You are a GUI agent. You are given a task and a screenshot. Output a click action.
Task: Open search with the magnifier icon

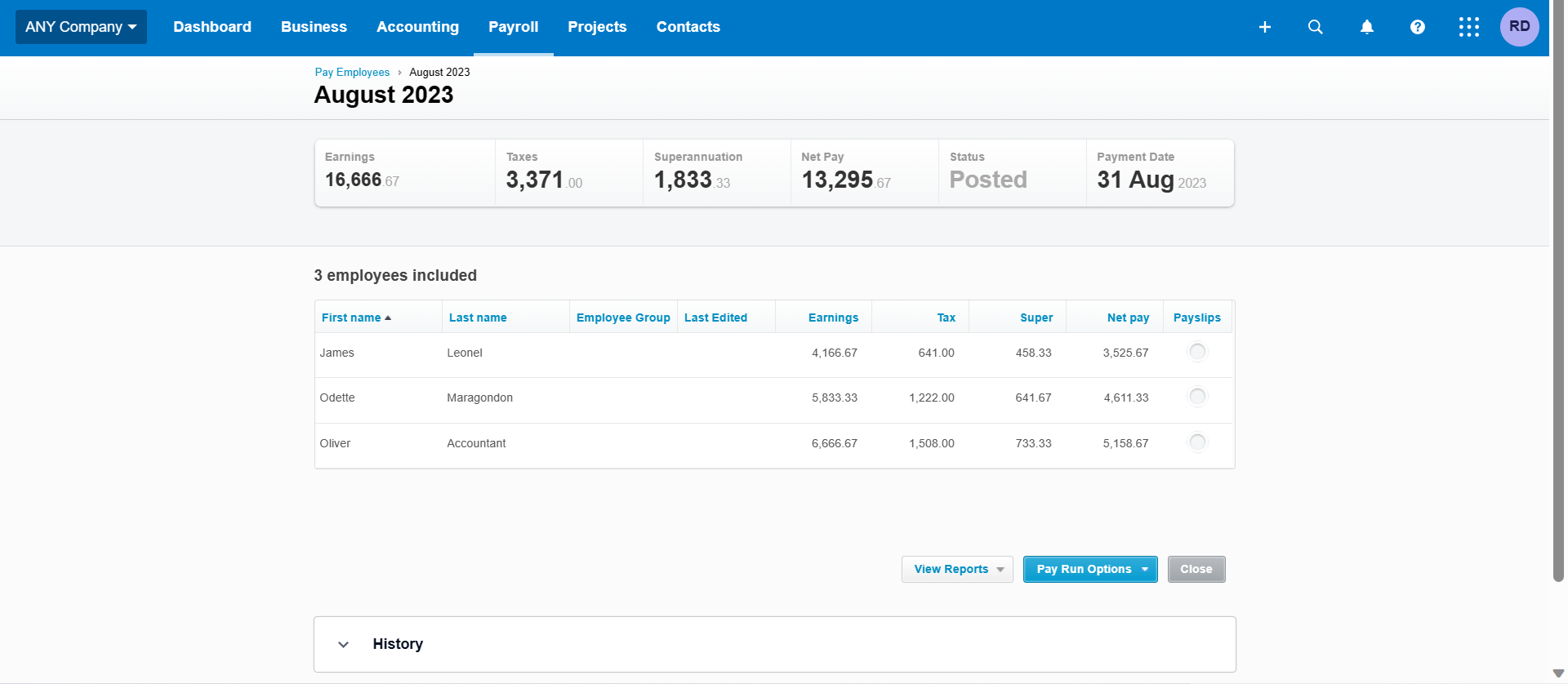coord(1315,27)
